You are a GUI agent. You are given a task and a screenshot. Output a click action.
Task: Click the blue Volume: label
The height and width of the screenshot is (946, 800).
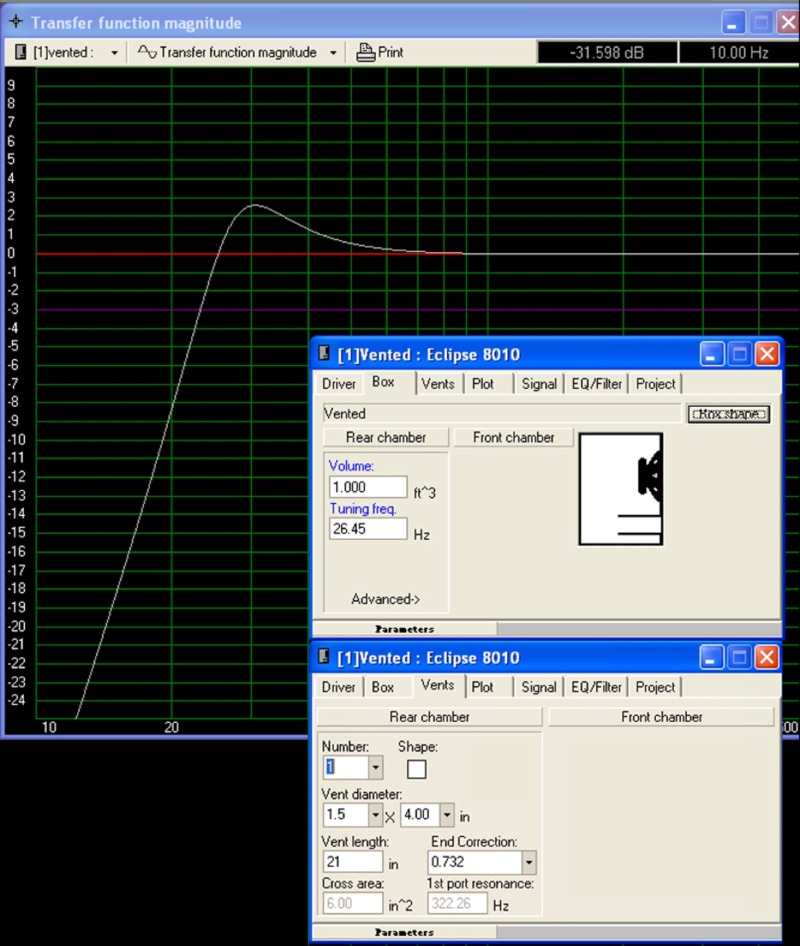[x=351, y=466]
